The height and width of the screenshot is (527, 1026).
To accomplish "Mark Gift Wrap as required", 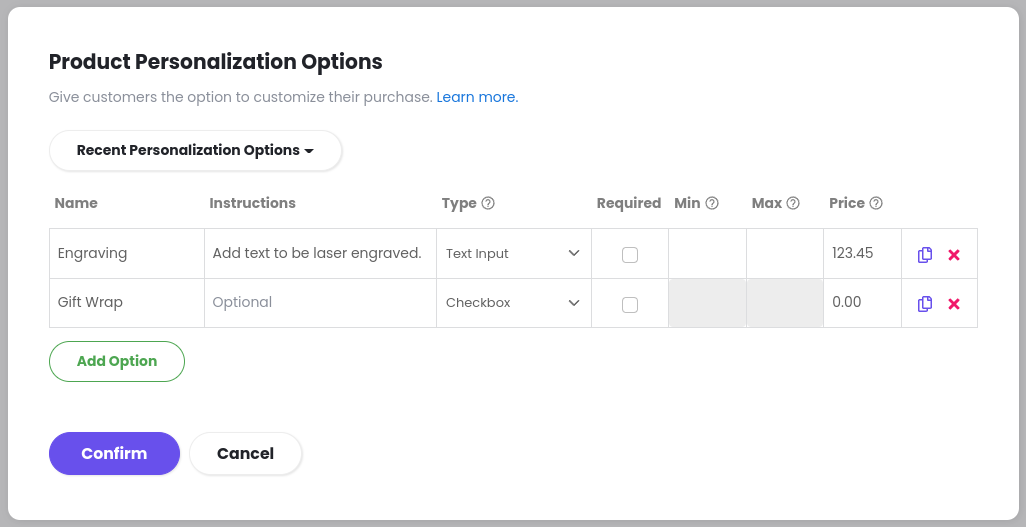I will coord(629,304).
